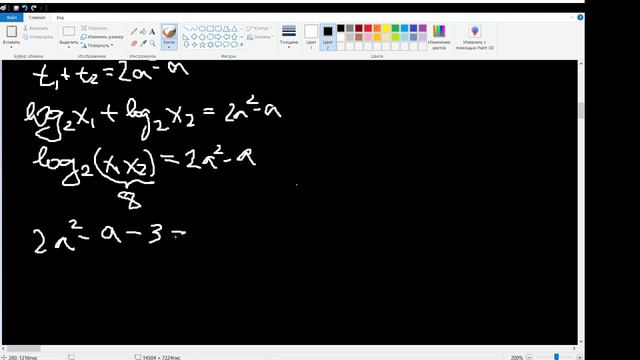The width and height of the screenshot is (640, 360).
Task: Open Fill (Заливка) dropdown
Action: point(259,37)
